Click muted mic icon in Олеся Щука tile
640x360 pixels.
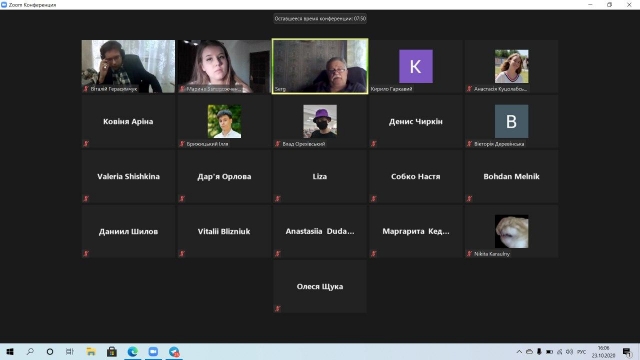[x=278, y=309]
